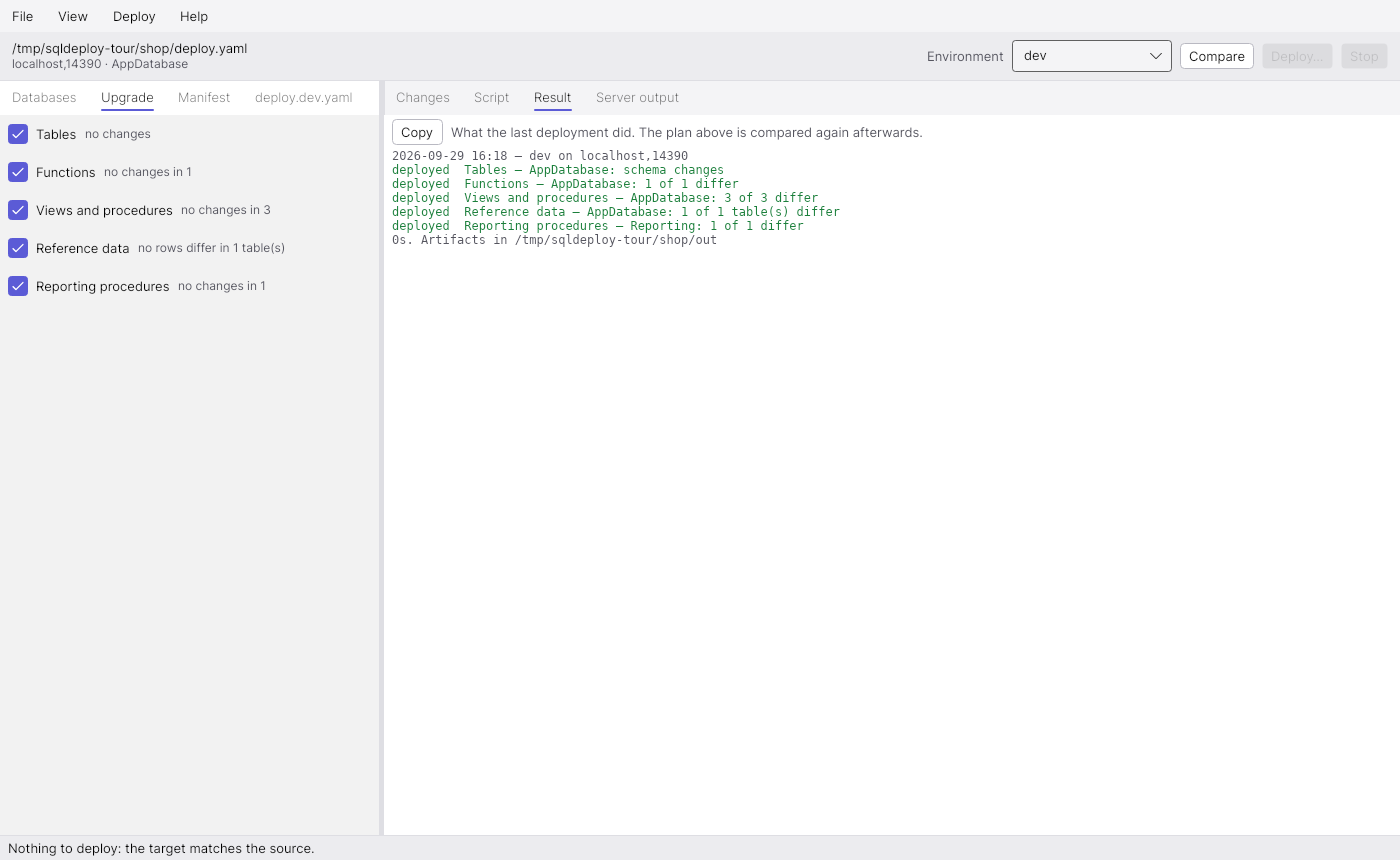The image size is (1400, 860).
Task: Select the Result tab
Action: click(x=552, y=97)
